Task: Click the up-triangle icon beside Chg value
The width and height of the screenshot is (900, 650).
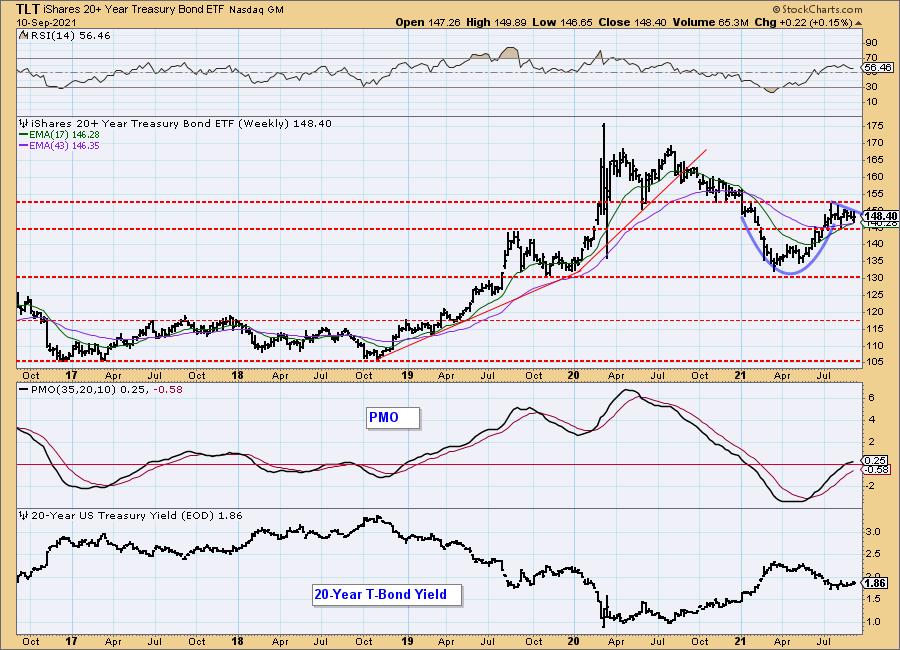Action: tap(859, 24)
